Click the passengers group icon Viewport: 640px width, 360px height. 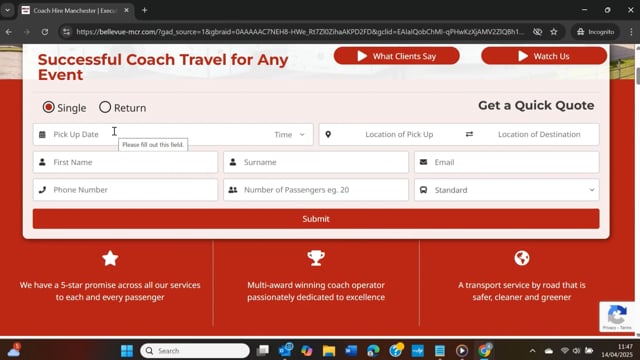coord(233,190)
